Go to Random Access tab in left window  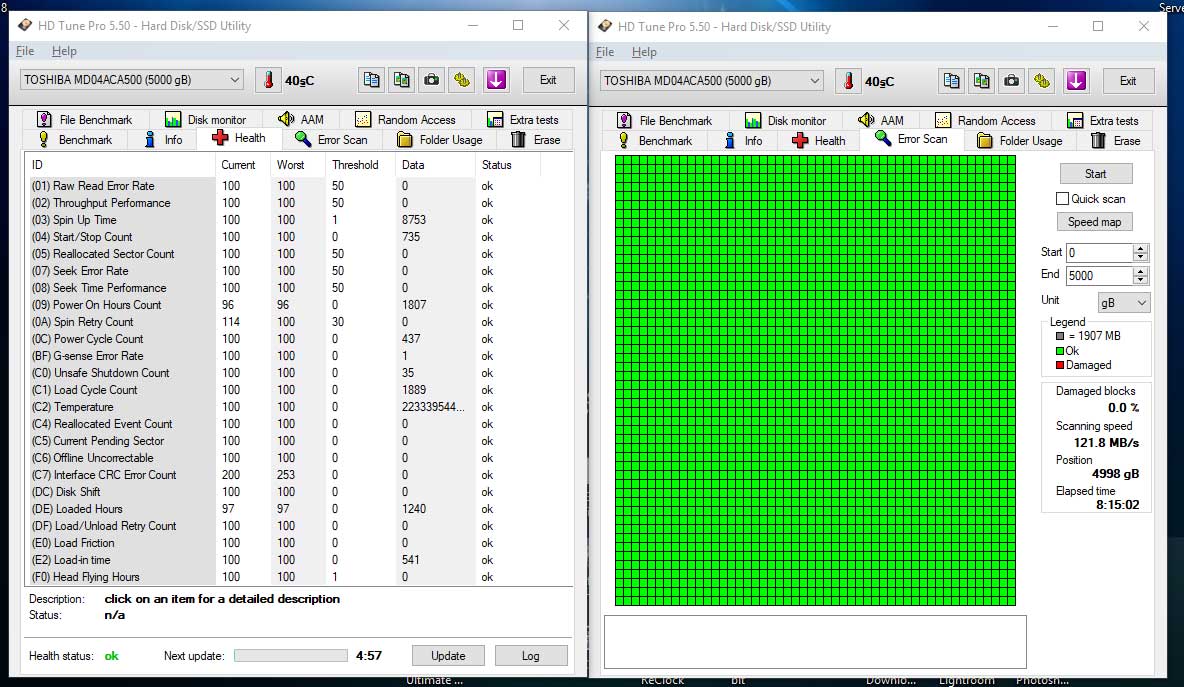pos(405,119)
